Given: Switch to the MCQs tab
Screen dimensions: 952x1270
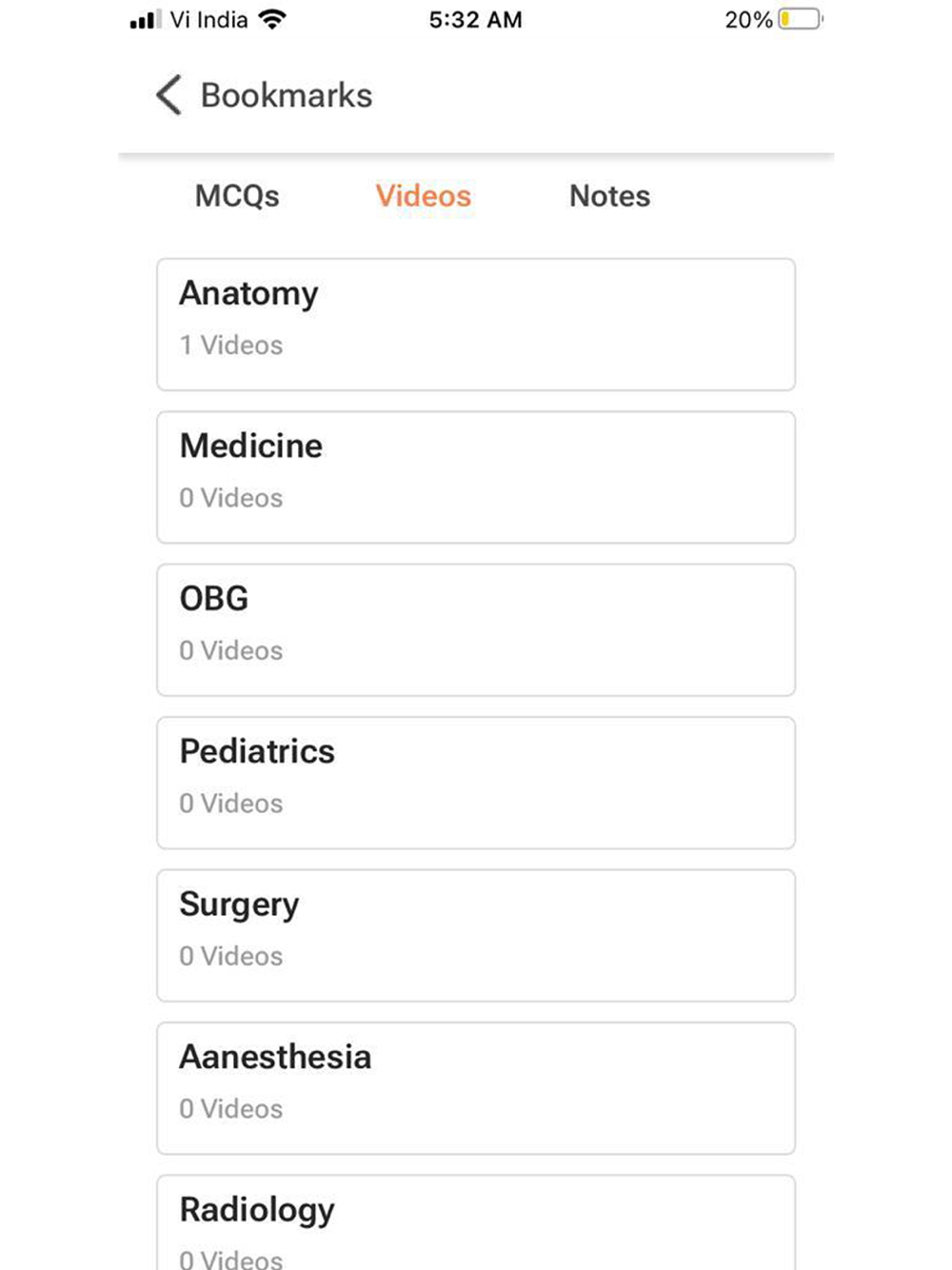Looking at the screenshot, I should (x=237, y=196).
